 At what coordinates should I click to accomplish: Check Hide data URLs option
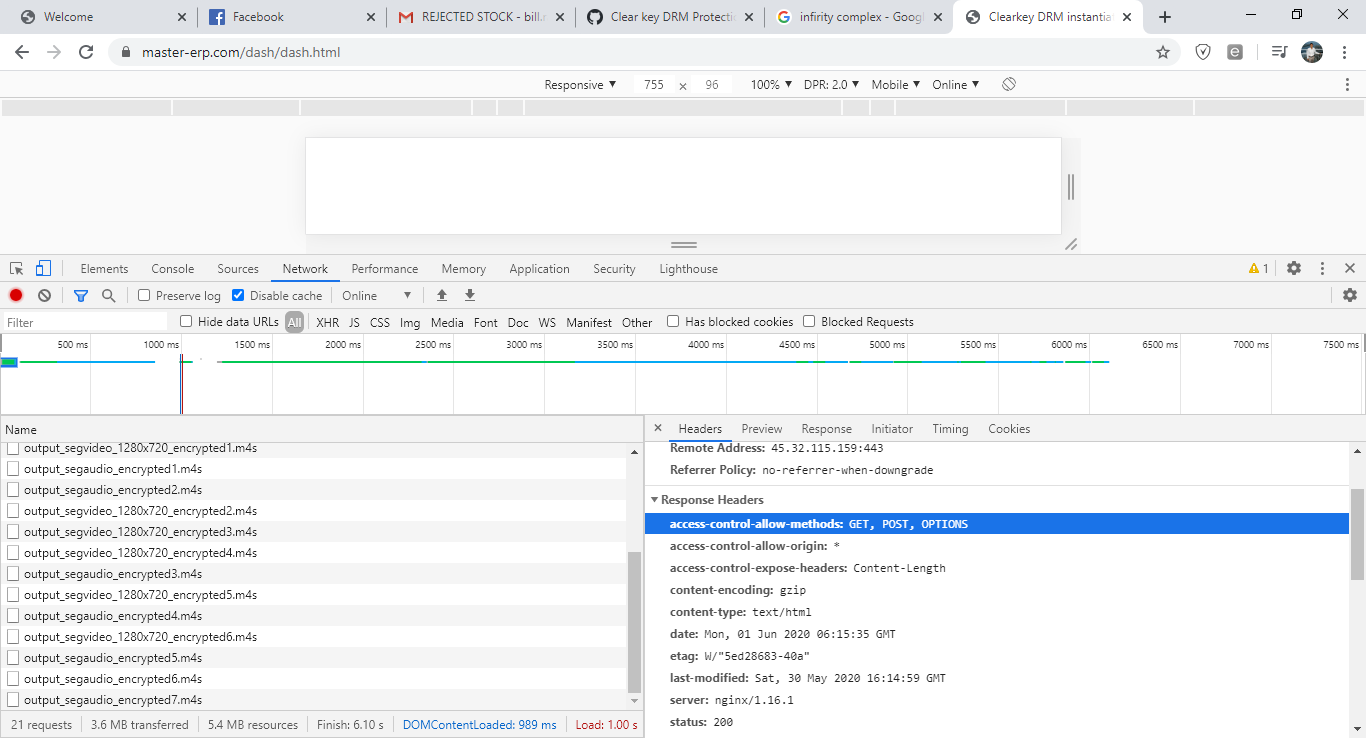186,321
